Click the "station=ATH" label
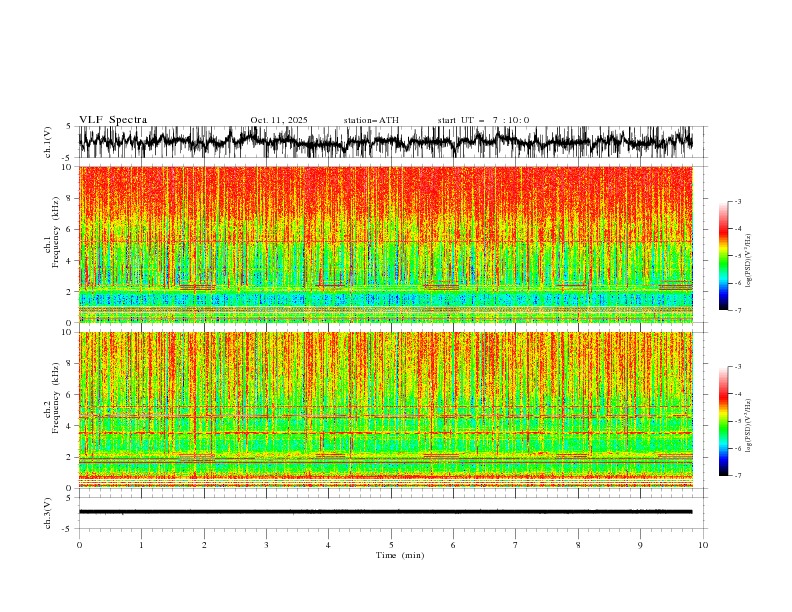Image resolution: width=792 pixels, height=612 pixels. coord(371,120)
